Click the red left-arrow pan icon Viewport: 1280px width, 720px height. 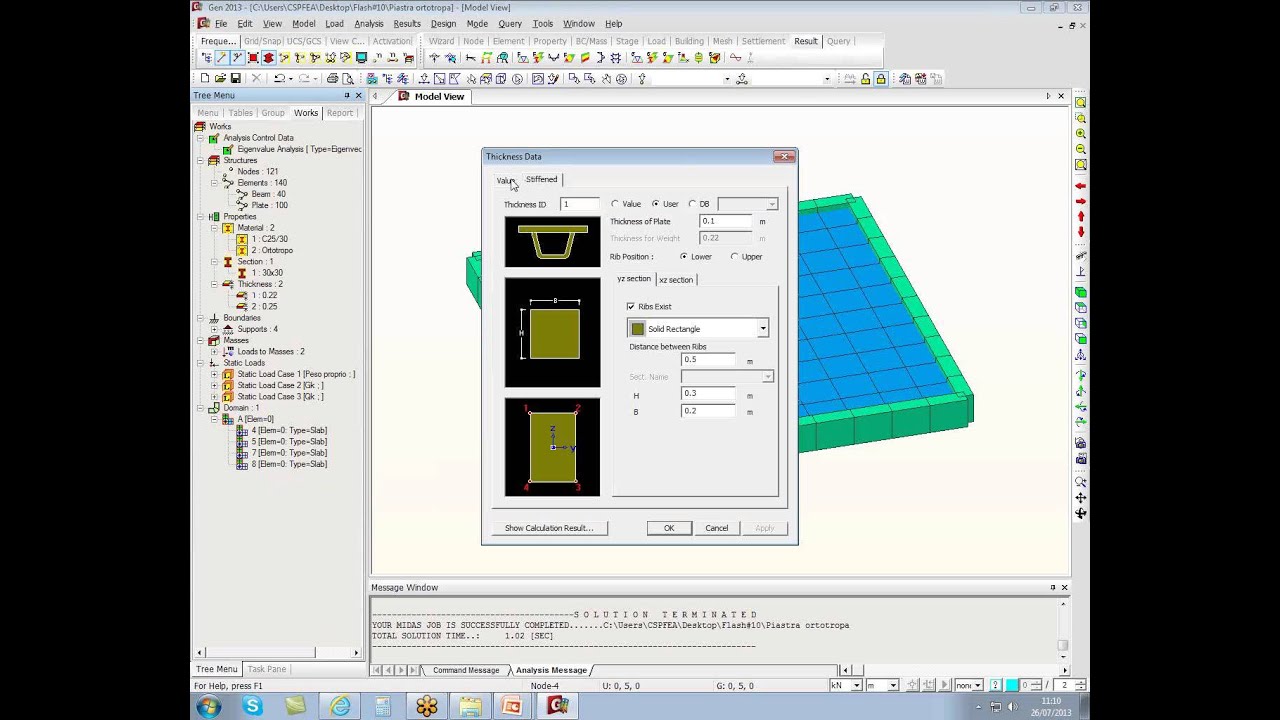(x=1081, y=186)
